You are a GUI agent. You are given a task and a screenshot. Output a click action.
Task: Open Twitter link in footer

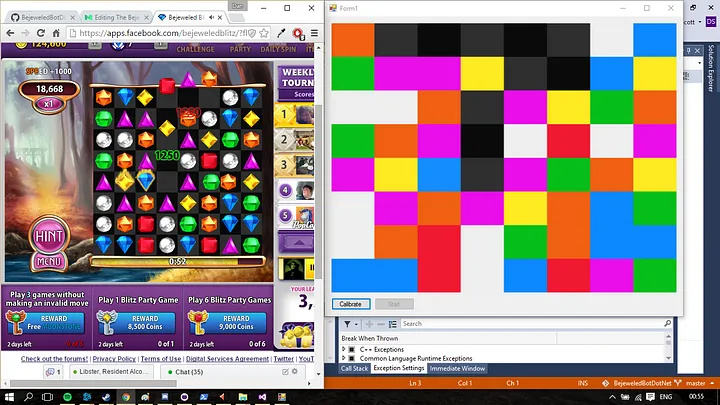(x=283, y=359)
